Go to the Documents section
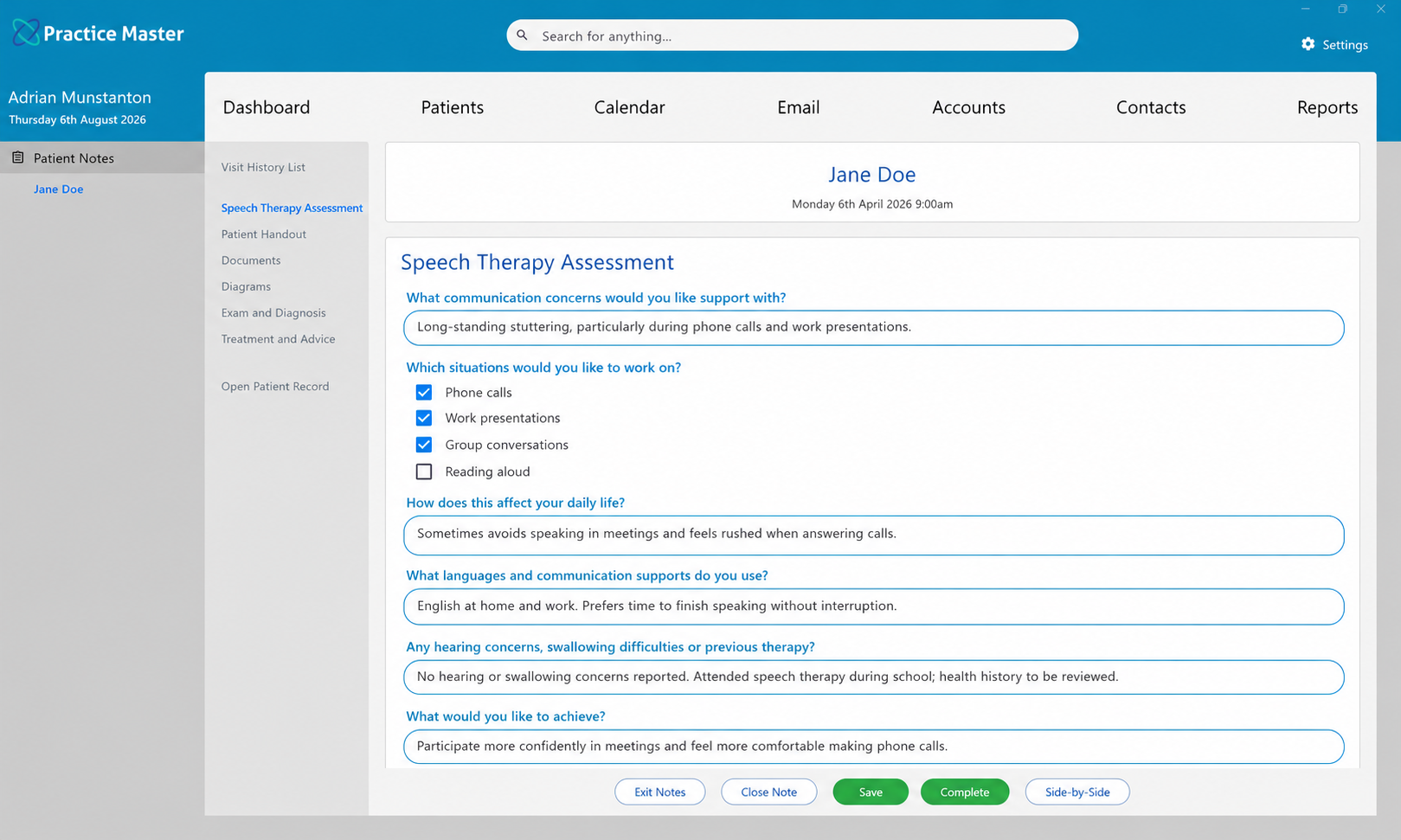Image resolution: width=1401 pixels, height=840 pixels. [251, 260]
